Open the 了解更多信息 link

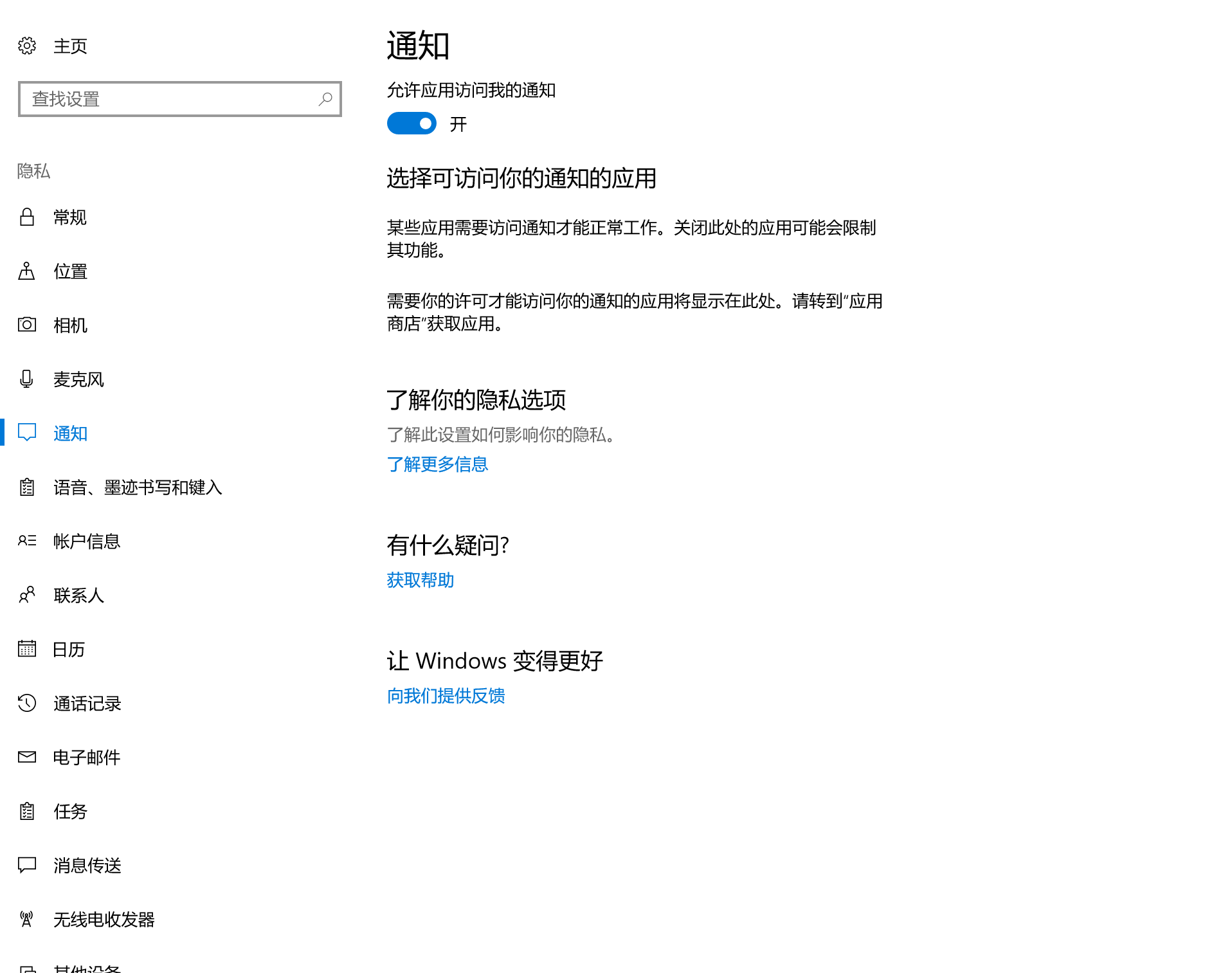437,464
